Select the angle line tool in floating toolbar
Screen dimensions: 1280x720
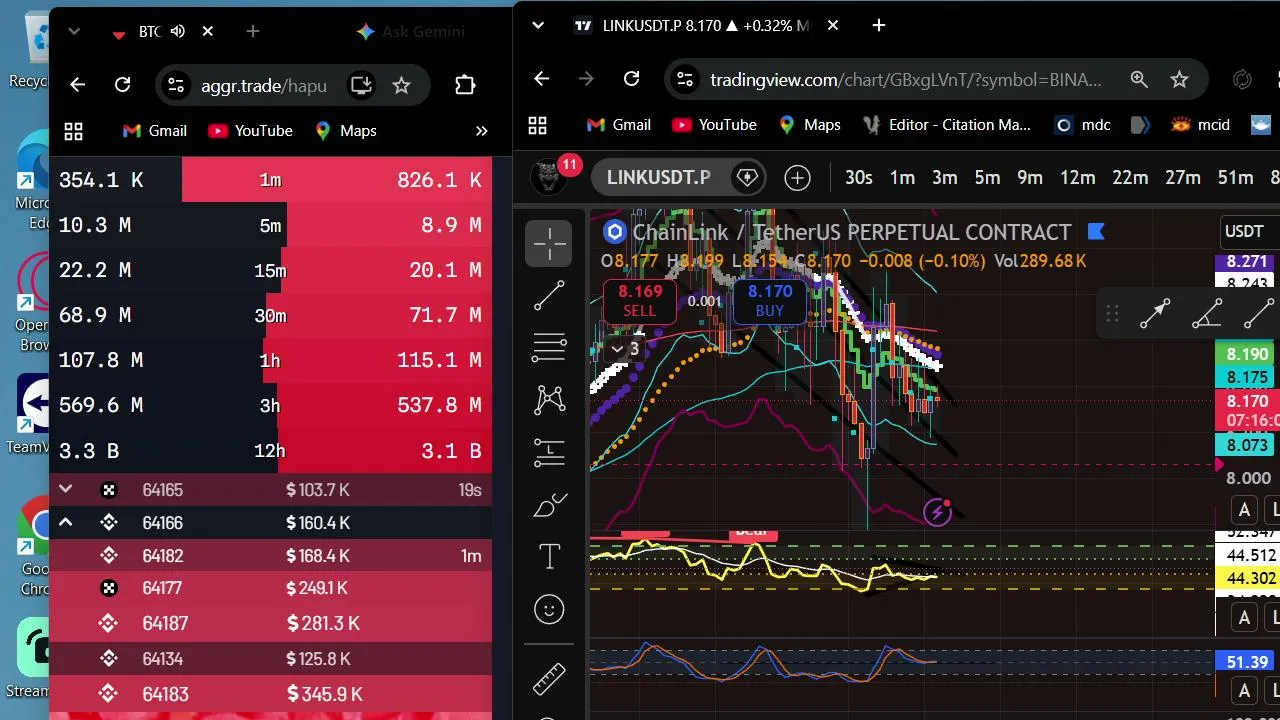1207,314
